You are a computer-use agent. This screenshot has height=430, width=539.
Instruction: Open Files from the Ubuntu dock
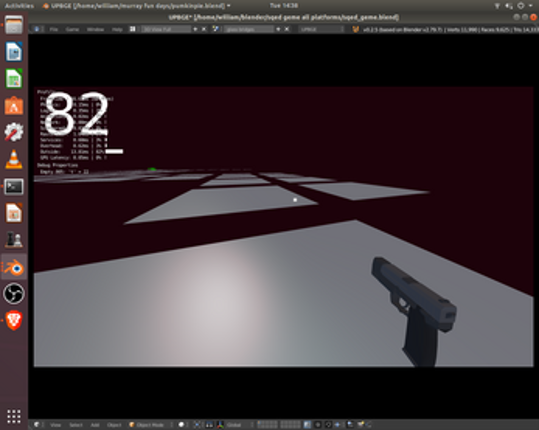click(x=14, y=25)
